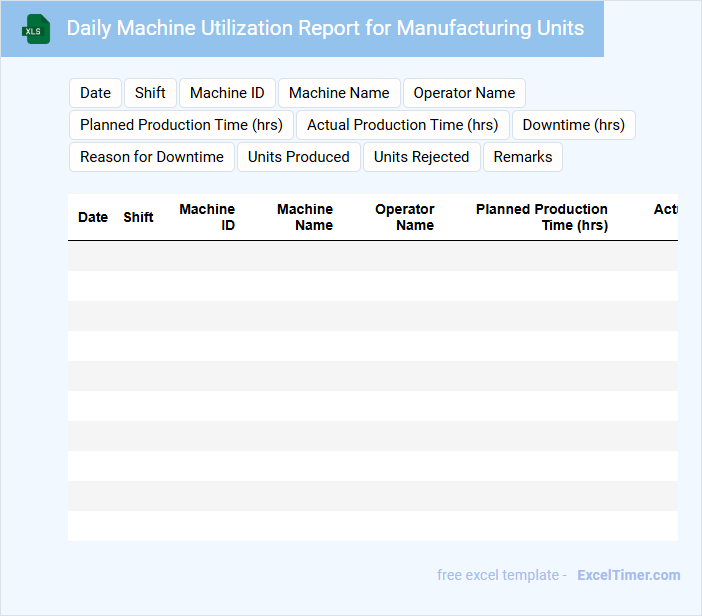This screenshot has height=616, width=702.
Task: Choose the Units Produced tag
Action: click(299, 157)
